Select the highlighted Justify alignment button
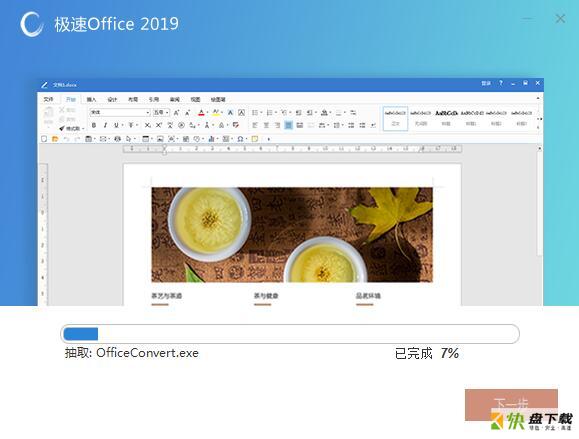This screenshot has width=579, height=439. tap(288, 126)
